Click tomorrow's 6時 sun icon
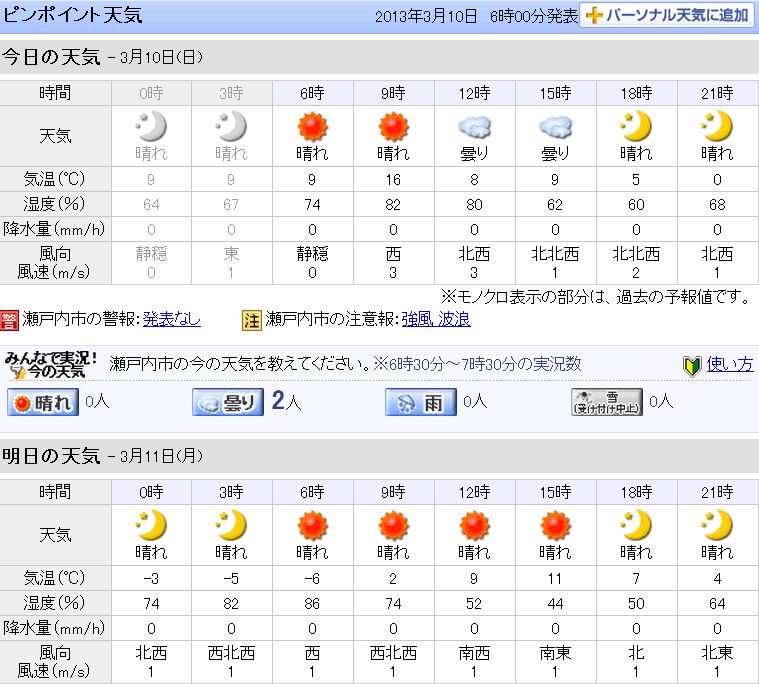This screenshot has width=759, height=684. pos(312,525)
